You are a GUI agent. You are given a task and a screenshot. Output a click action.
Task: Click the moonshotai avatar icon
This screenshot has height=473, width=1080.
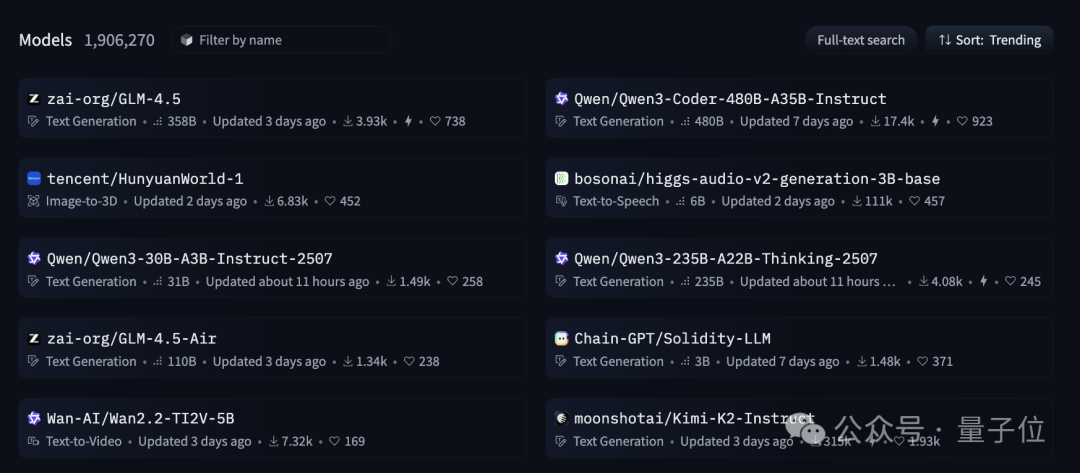(561, 419)
